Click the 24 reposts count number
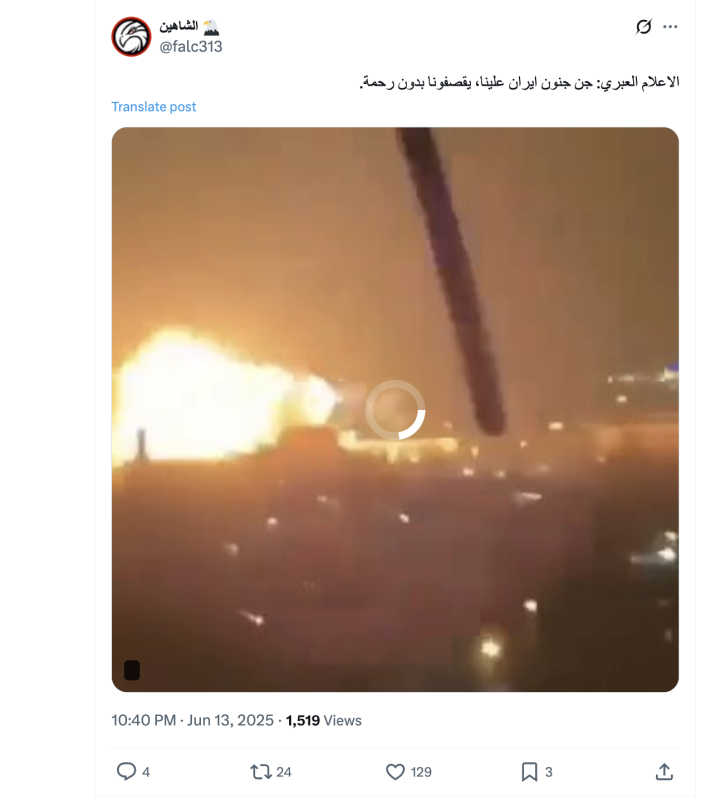Image resolution: width=706 pixels, height=800 pixels. tap(284, 772)
